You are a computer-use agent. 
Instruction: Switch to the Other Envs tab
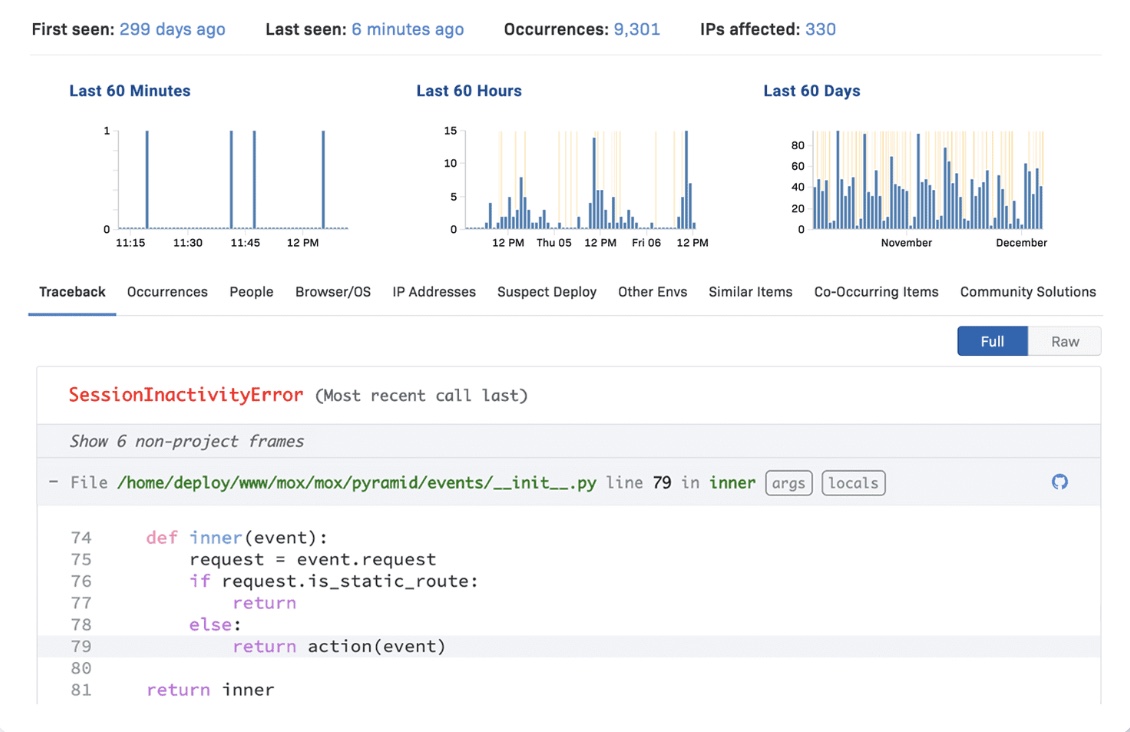click(x=652, y=292)
